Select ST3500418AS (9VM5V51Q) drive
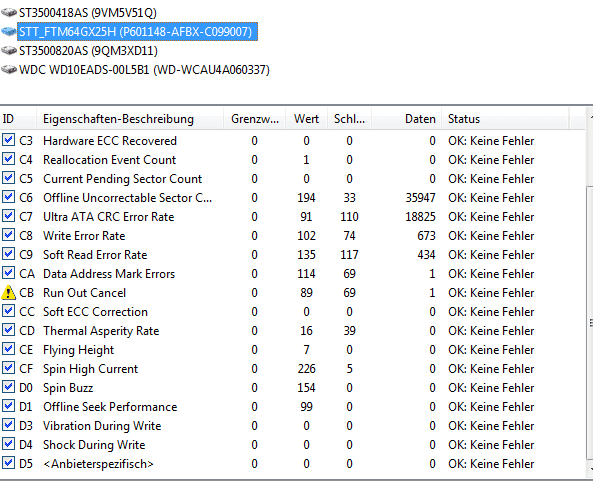The width and height of the screenshot is (593, 481). [88, 12]
